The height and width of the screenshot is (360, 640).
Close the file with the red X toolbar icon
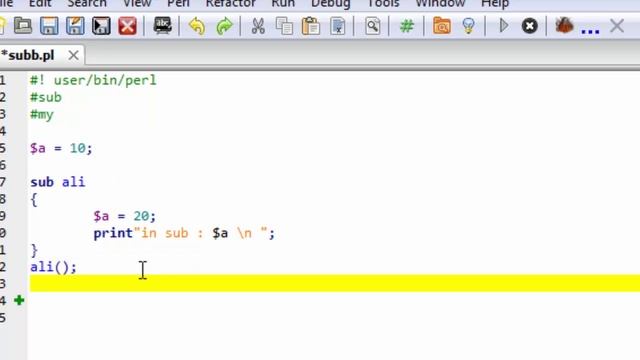(x=127, y=26)
